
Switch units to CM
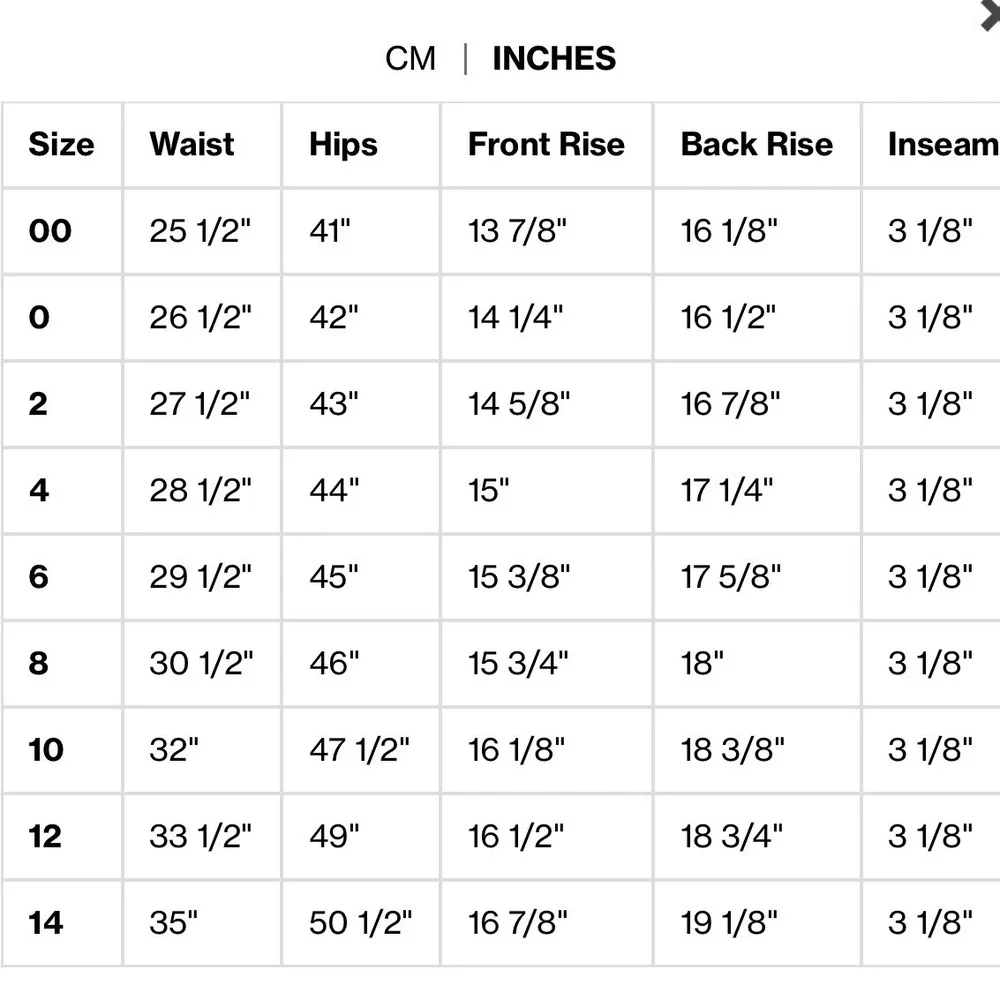tap(410, 59)
